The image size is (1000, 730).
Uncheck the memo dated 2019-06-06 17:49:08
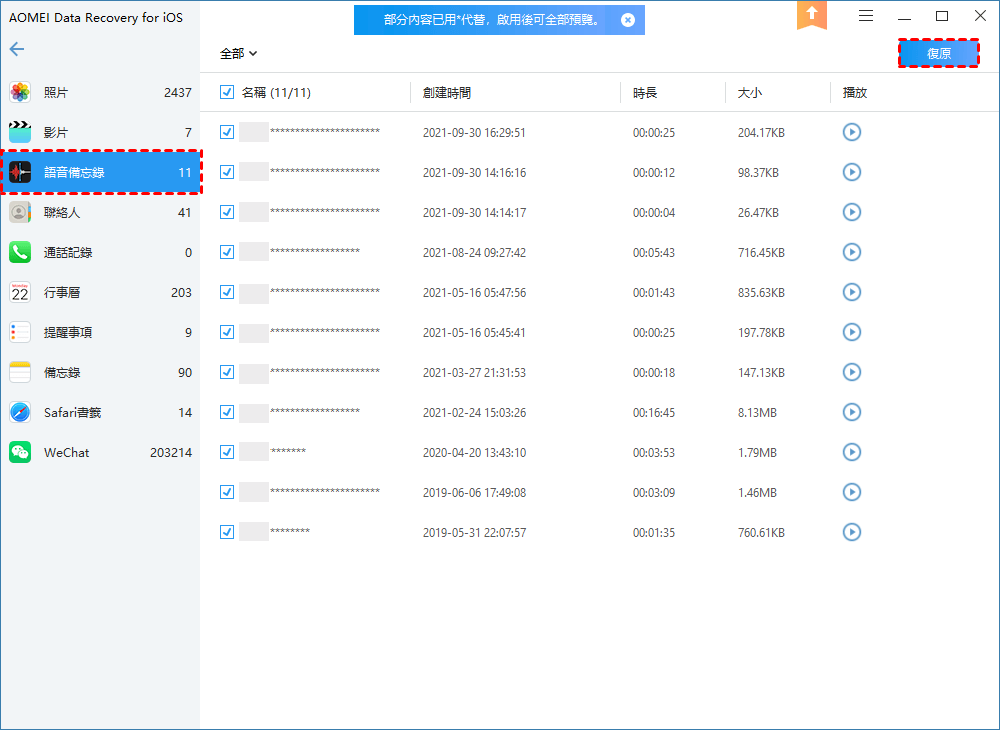coord(227,492)
